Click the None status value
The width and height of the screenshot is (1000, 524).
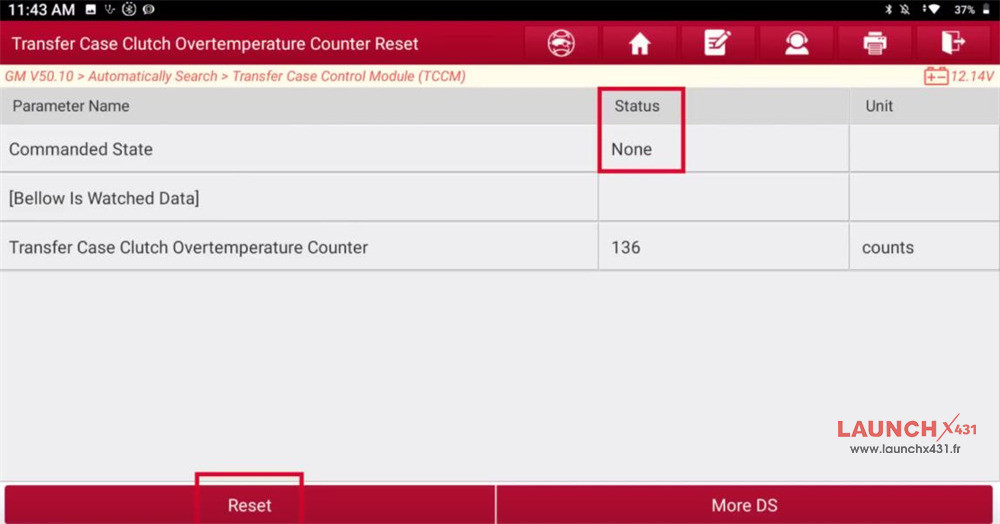[631, 149]
